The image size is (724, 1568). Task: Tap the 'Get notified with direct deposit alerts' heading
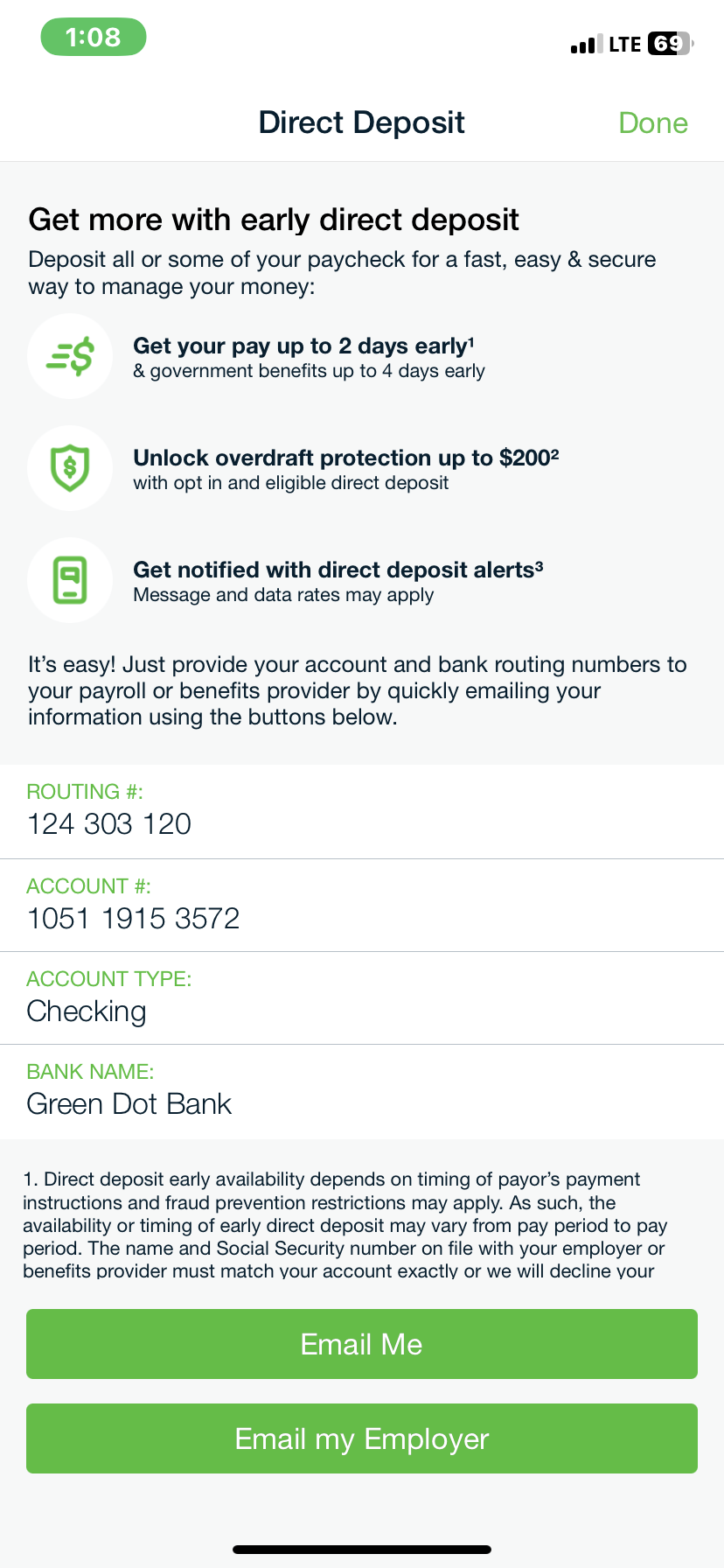[x=338, y=570]
